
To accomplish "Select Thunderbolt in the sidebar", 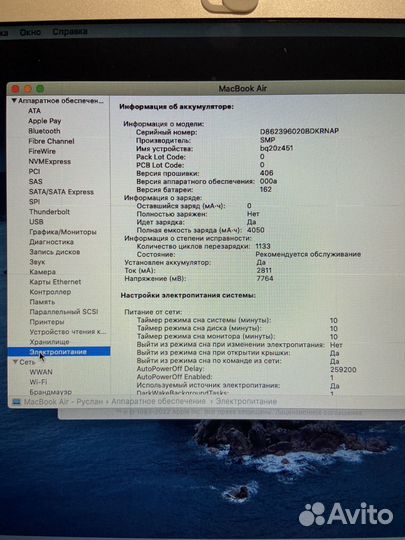I will (x=50, y=211).
